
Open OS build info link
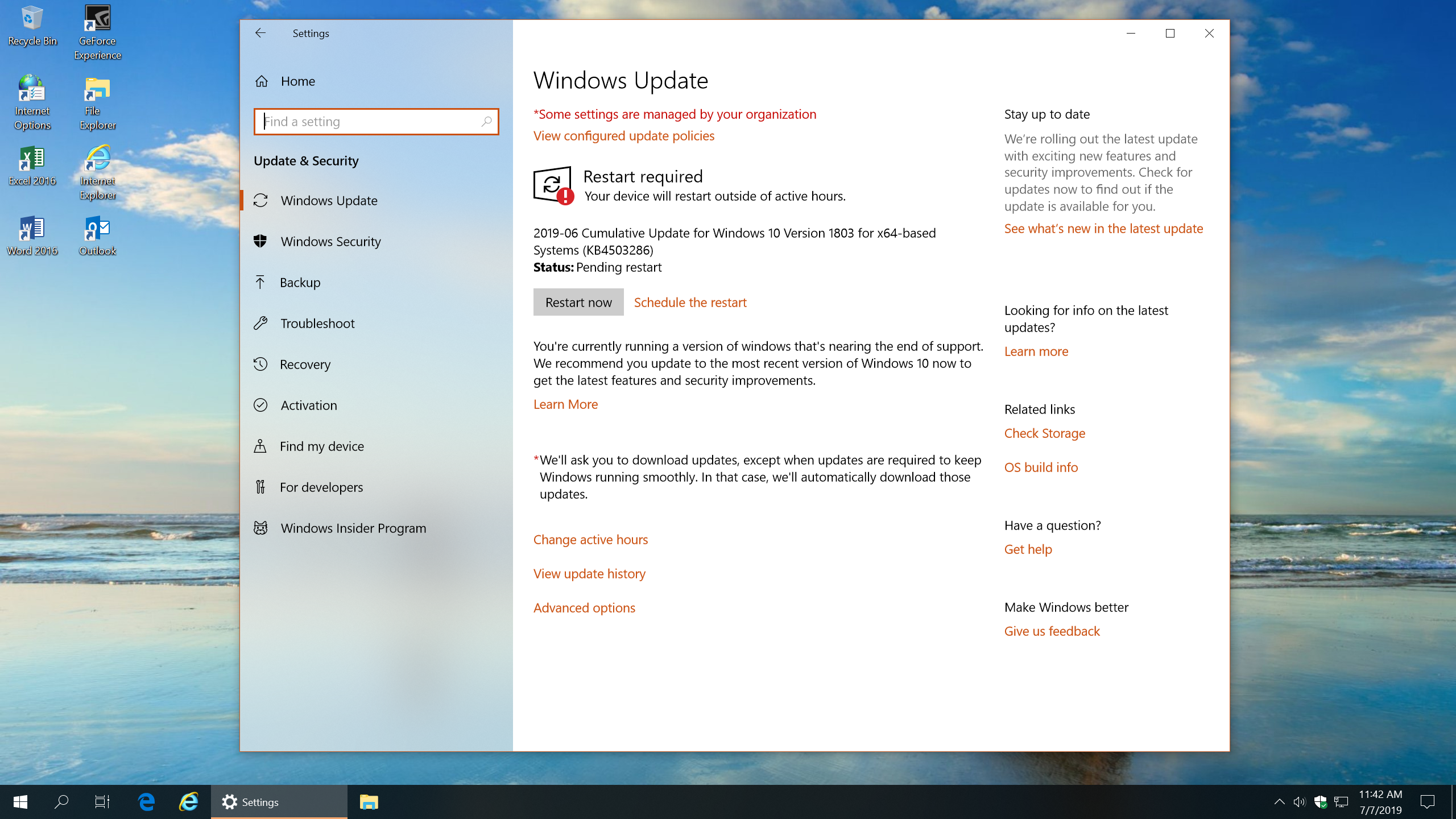tap(1041, 468)
